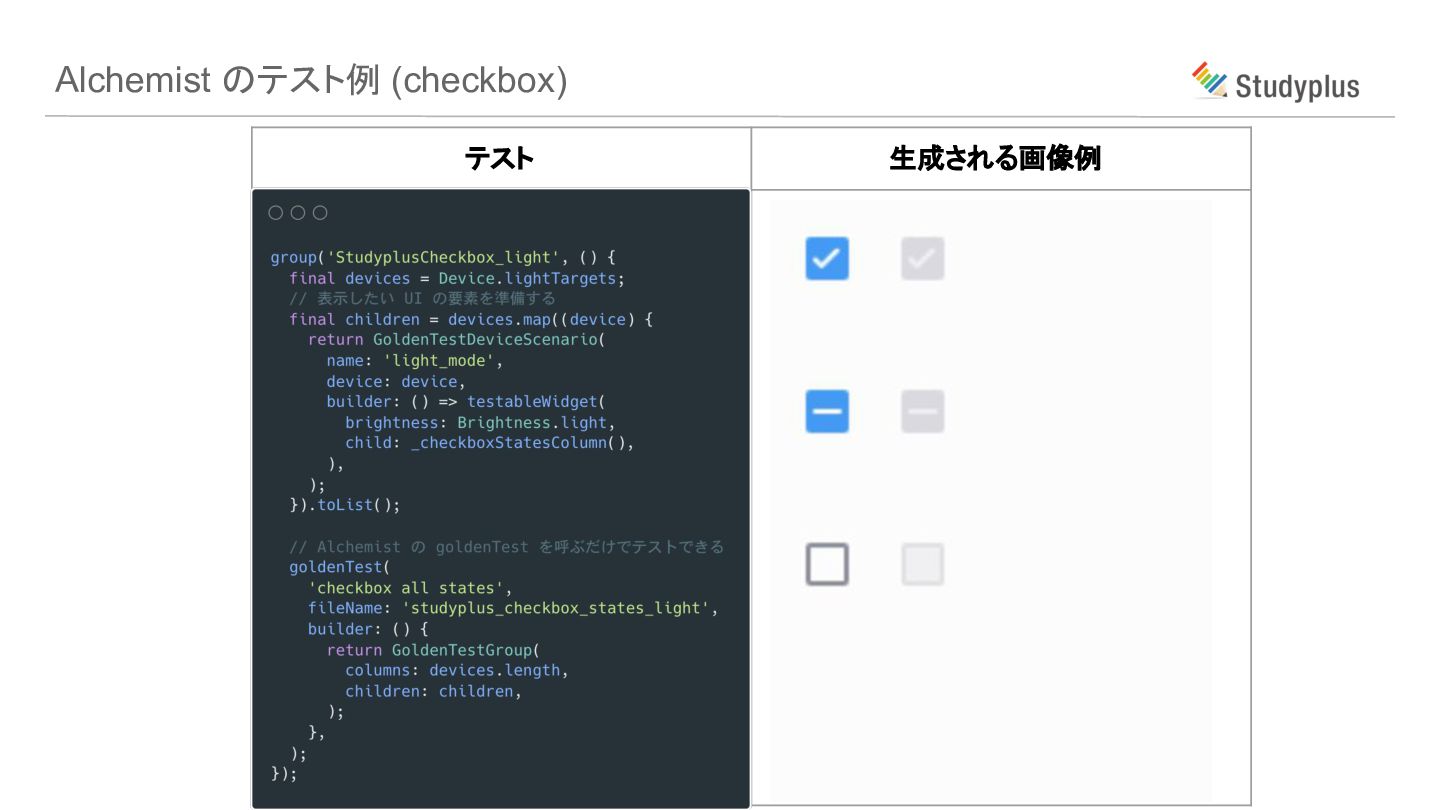Image resolution: width=1440 pixels, height=810 pixels.
Task: Click the line 'brightness: Brightness.light,'
Action: pyautogui.click(x=480, y=423)
